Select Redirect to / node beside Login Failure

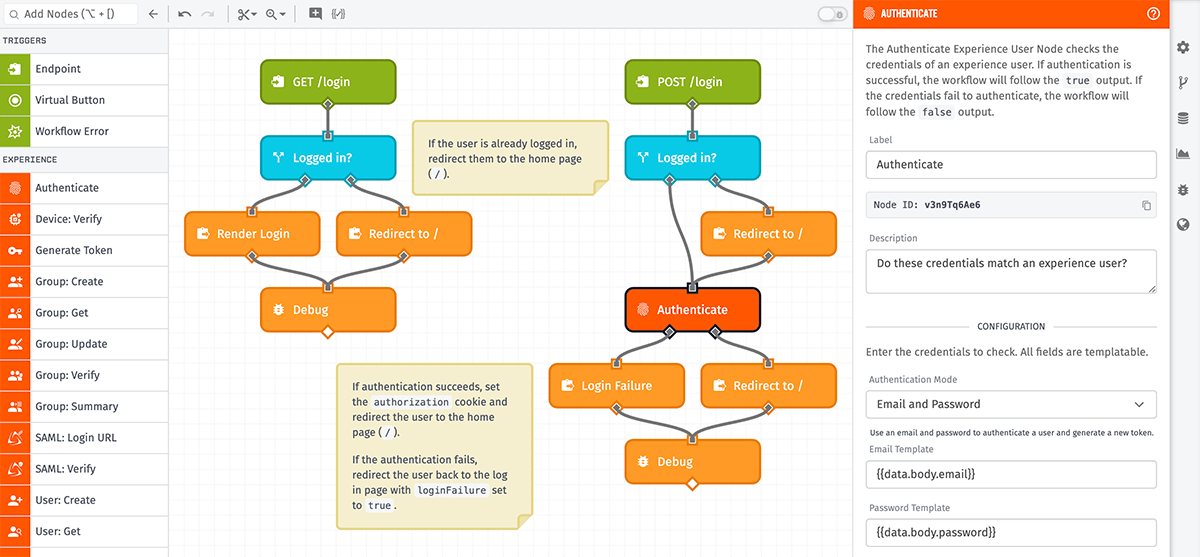click(769, 386)
